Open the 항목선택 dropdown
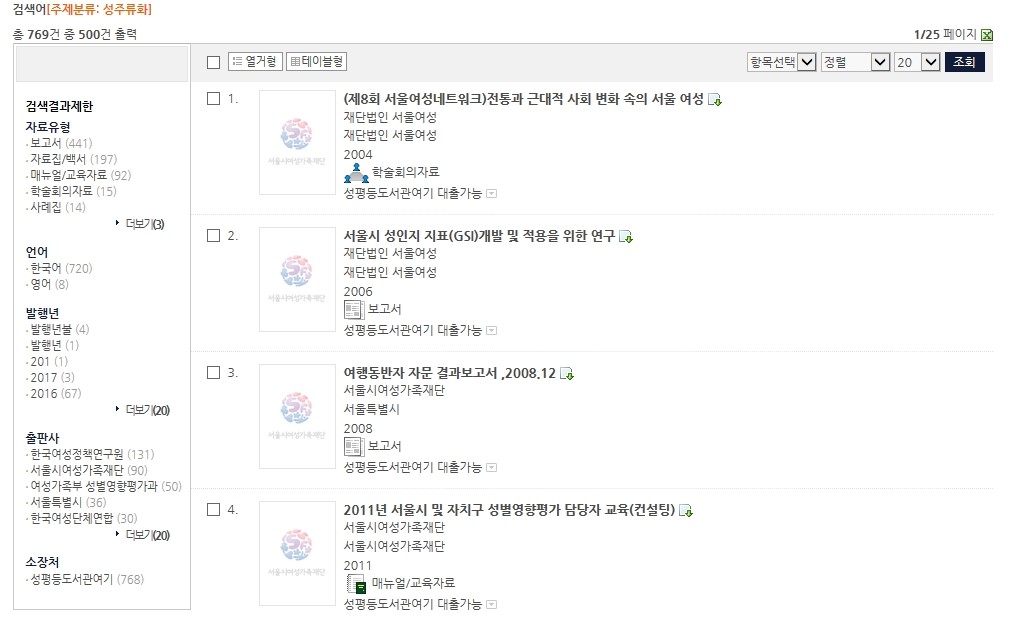The width and height of the screenshot is (1010, 622). click(x=782, y=62)
